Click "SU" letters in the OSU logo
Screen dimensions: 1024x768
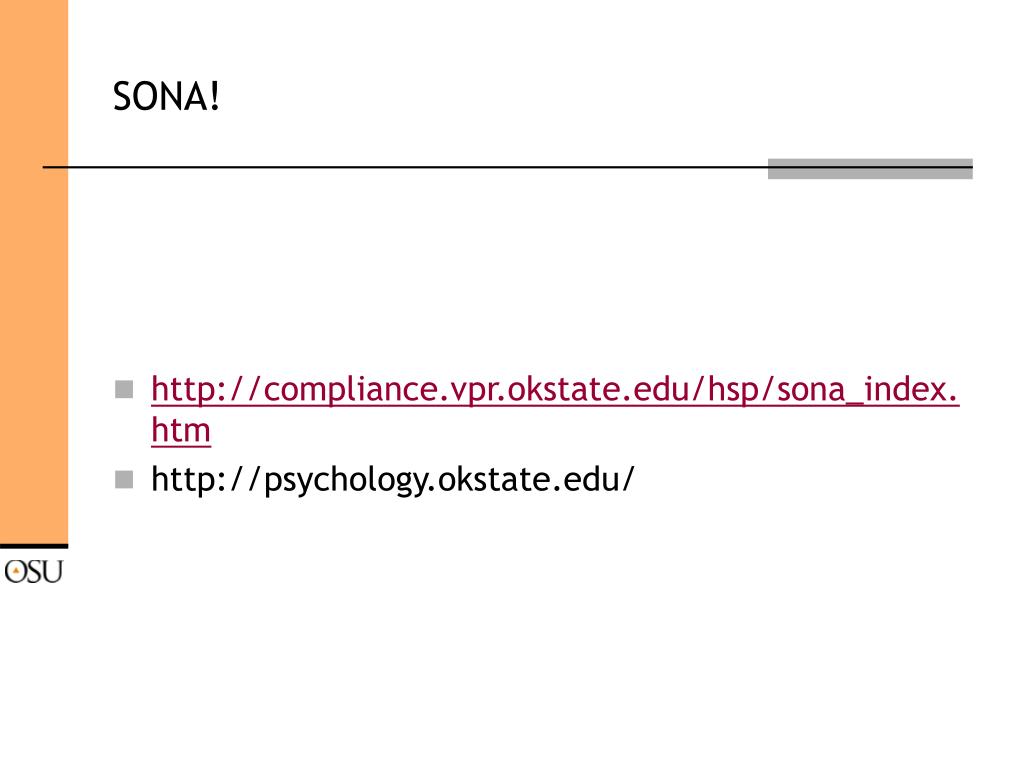pyautogui.click(x=45, y=572)
